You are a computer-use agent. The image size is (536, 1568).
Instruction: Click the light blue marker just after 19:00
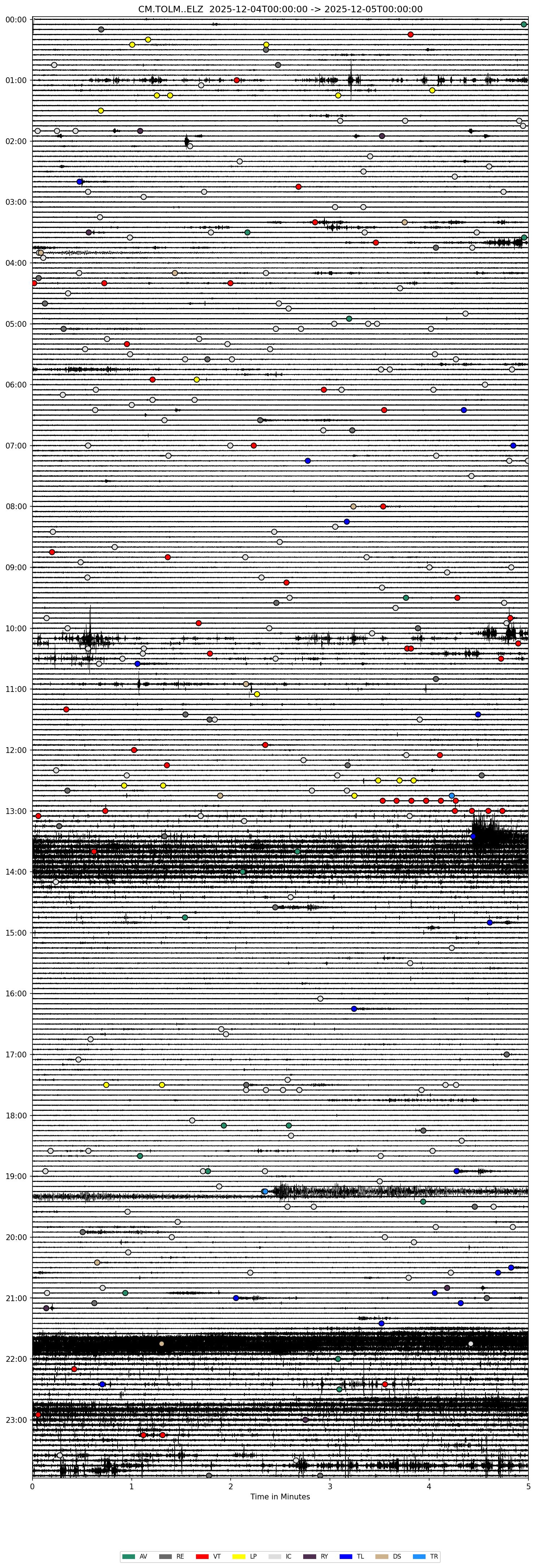(x=265, y=765)
